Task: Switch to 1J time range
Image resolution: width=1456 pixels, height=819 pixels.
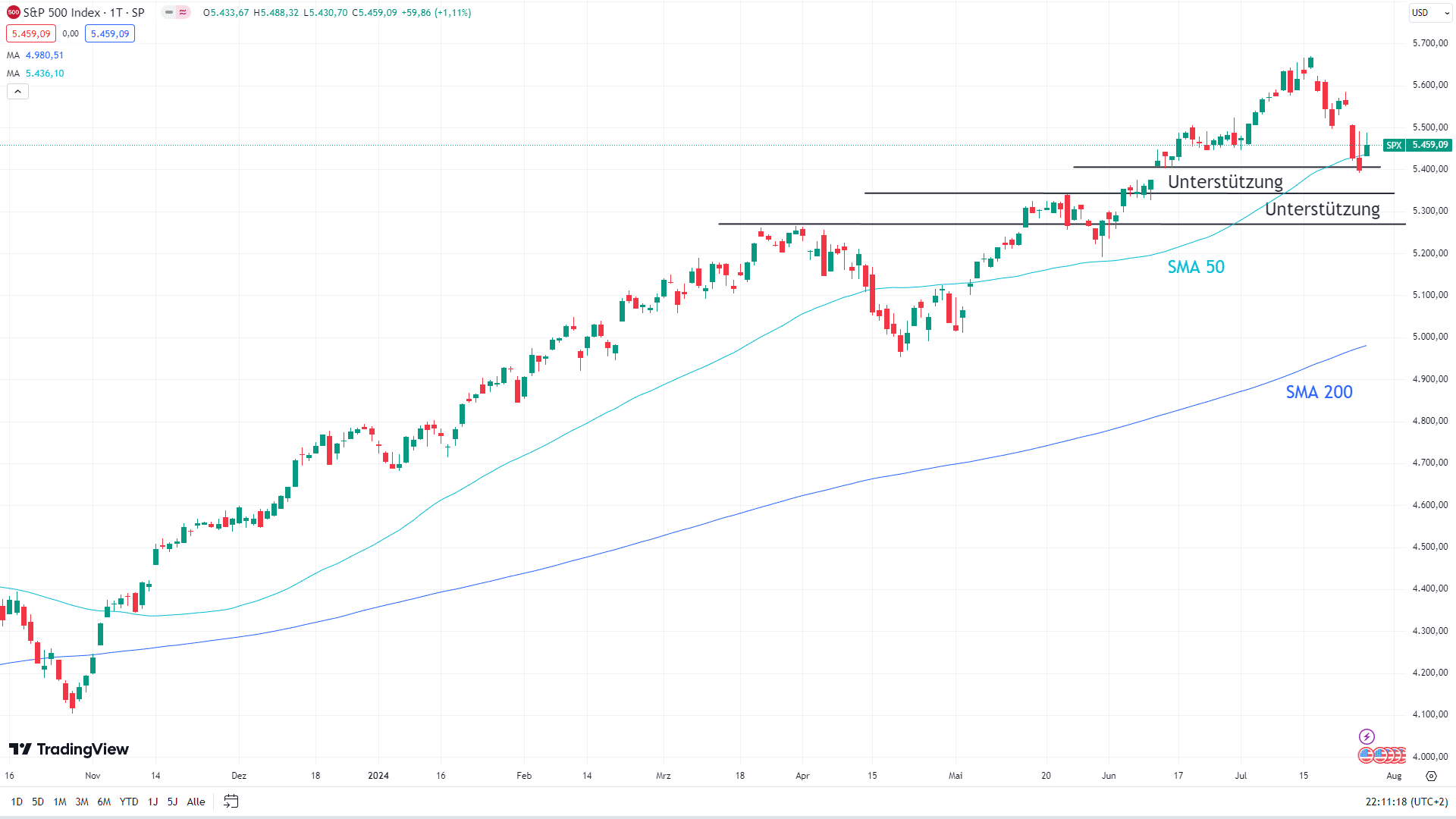Action: point(153,802)
